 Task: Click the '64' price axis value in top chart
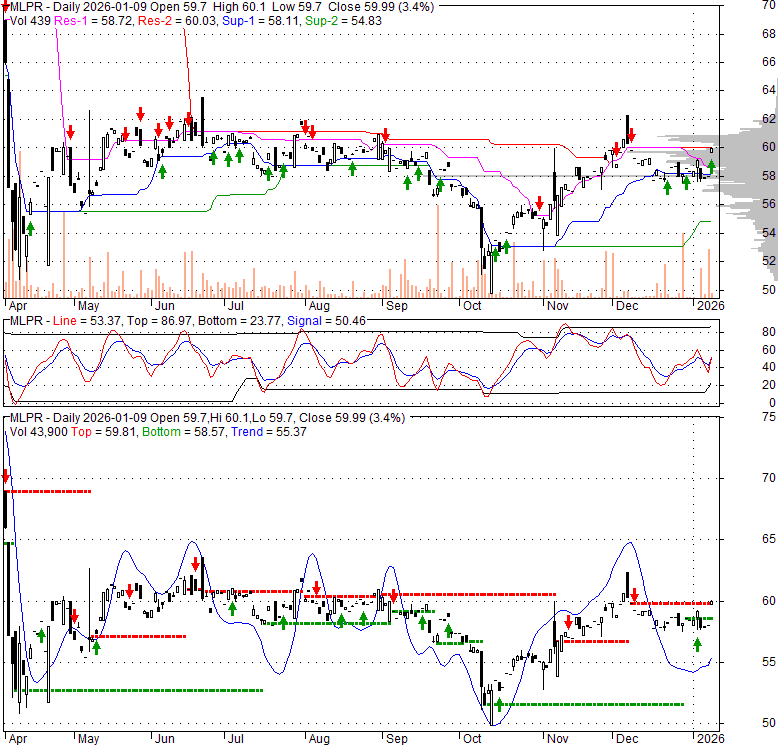(x=769, y=90)
